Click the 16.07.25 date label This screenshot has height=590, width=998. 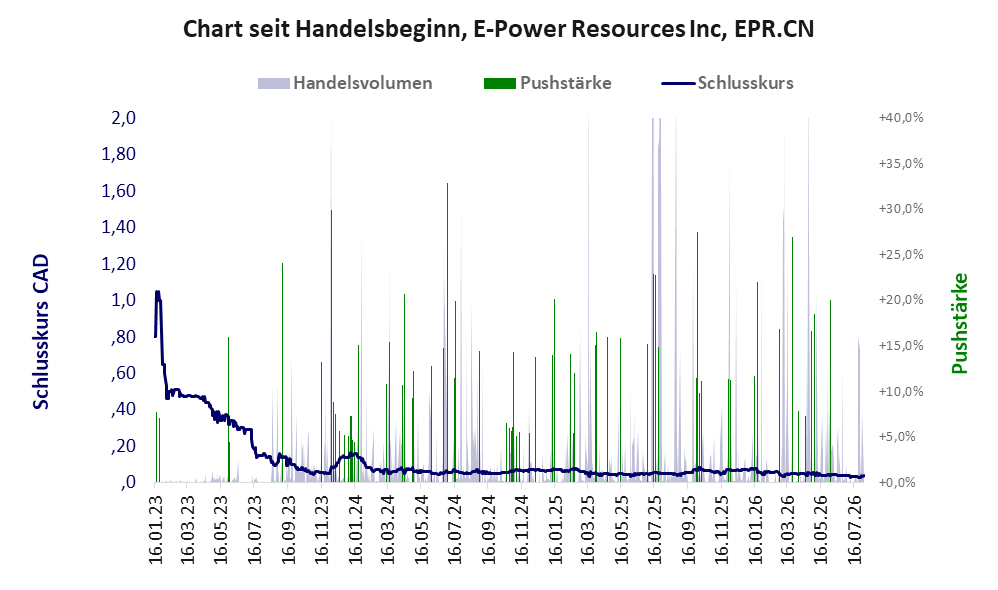click(x=654, y=530)
